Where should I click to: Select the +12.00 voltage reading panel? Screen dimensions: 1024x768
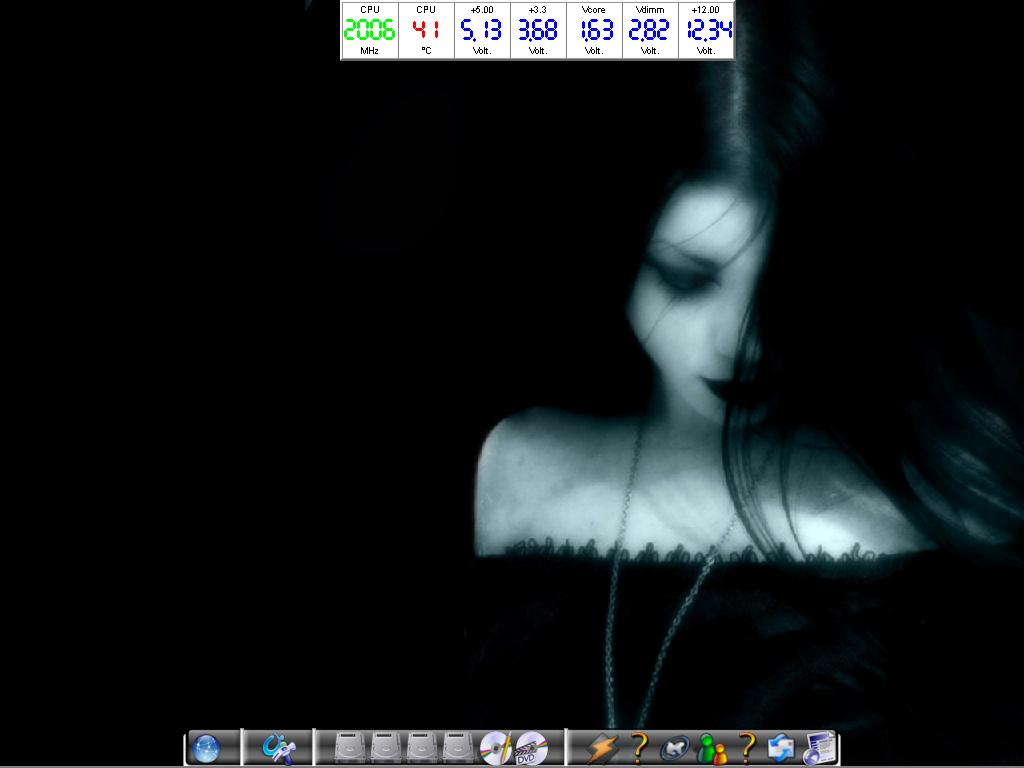[x=706, y=31]
